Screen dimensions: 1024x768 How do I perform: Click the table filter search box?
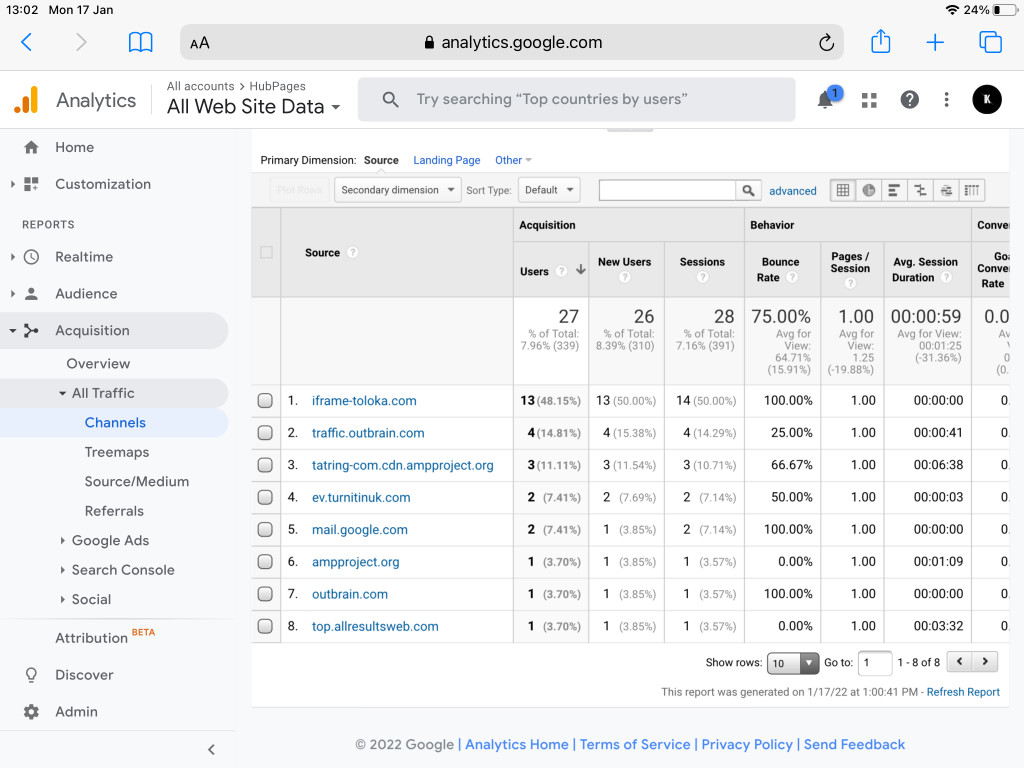(x=667, y=190)
